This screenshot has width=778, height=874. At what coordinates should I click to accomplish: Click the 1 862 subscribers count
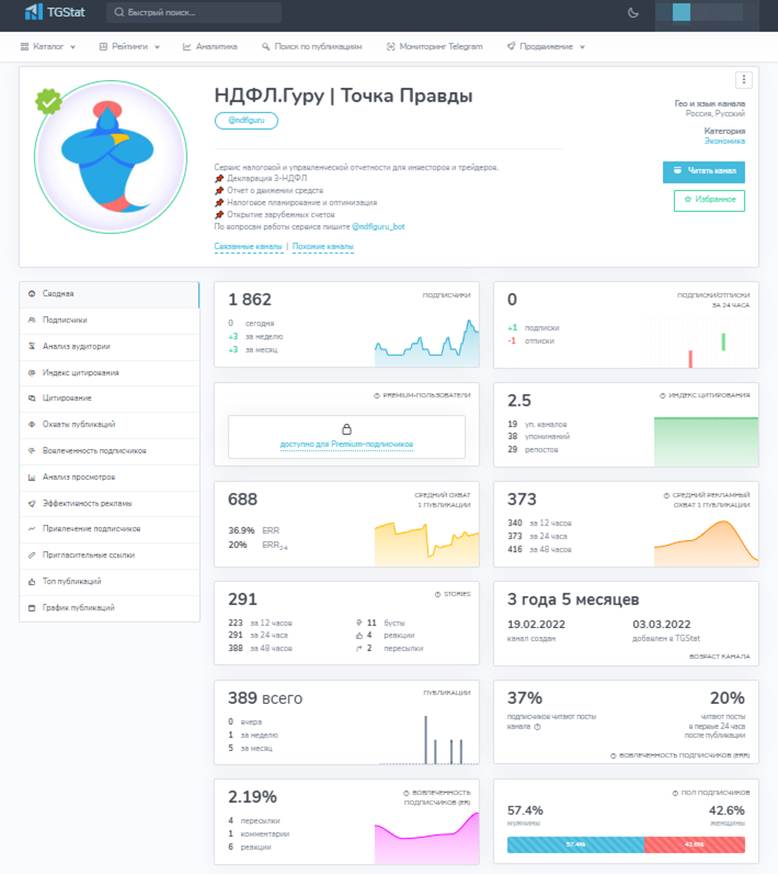pyautogui.click(x=250, y=300)
